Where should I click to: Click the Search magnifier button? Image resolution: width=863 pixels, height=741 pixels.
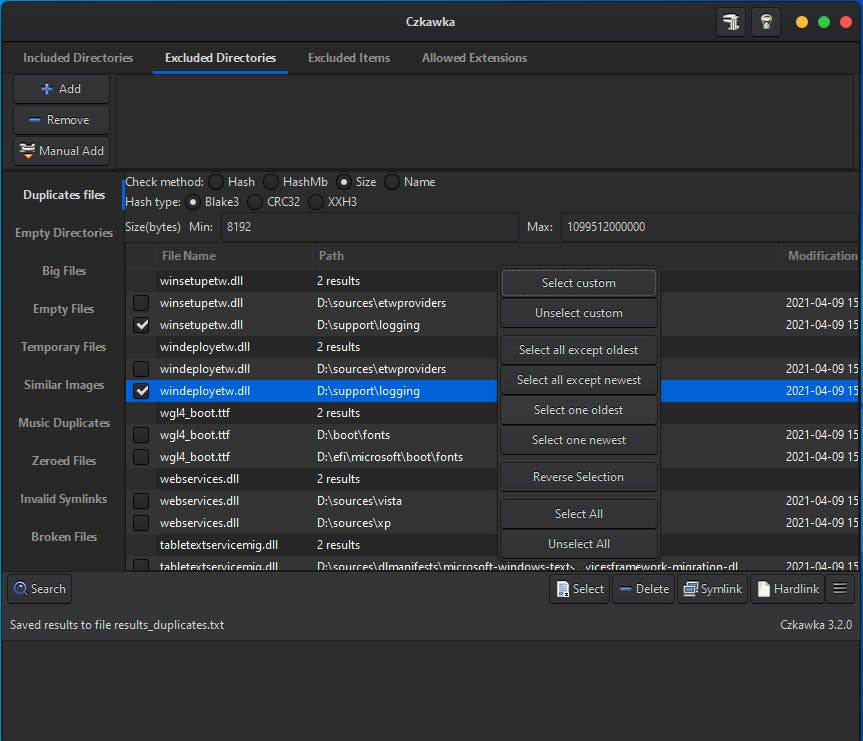tap(39, 589)
